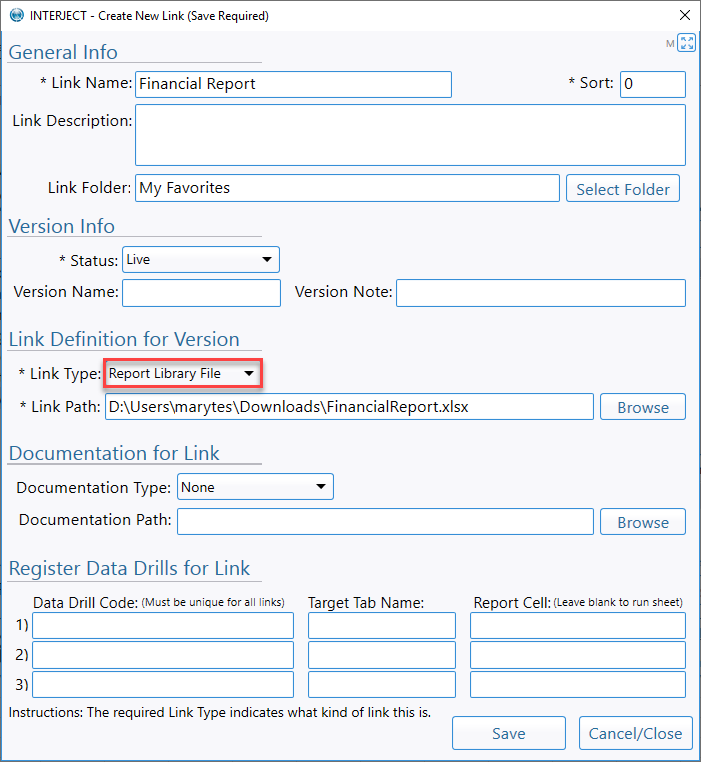This screenshot has height=762, width=701.
Task: Click the Sort number field
Action: tap(652, 84)
